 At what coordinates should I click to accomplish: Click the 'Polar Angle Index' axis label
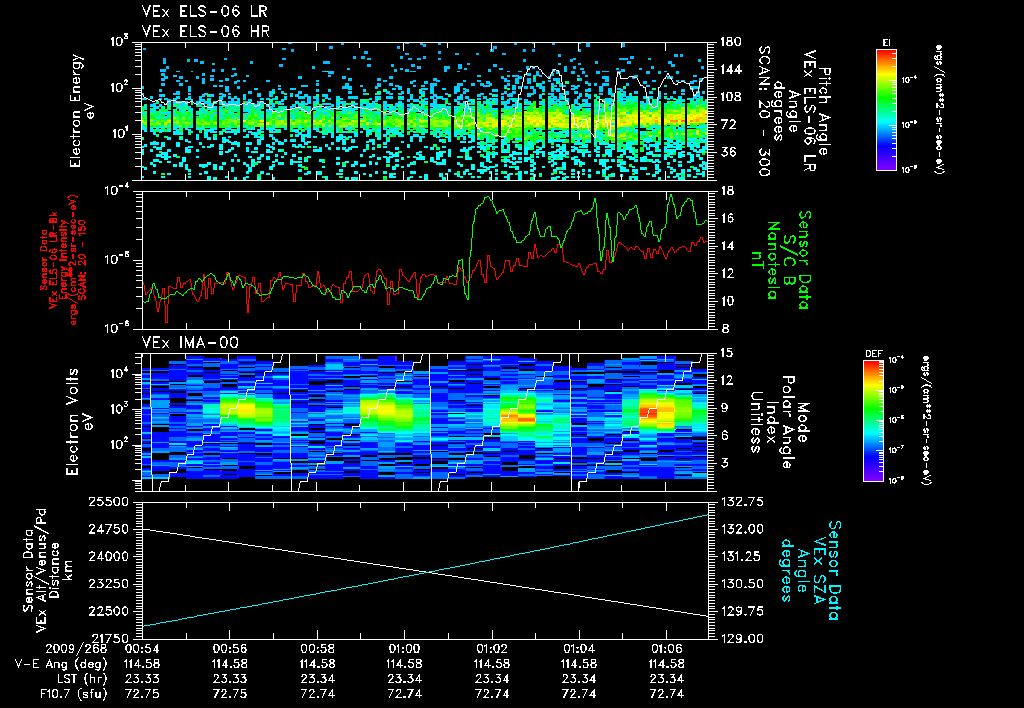click(x=780, y=422)
